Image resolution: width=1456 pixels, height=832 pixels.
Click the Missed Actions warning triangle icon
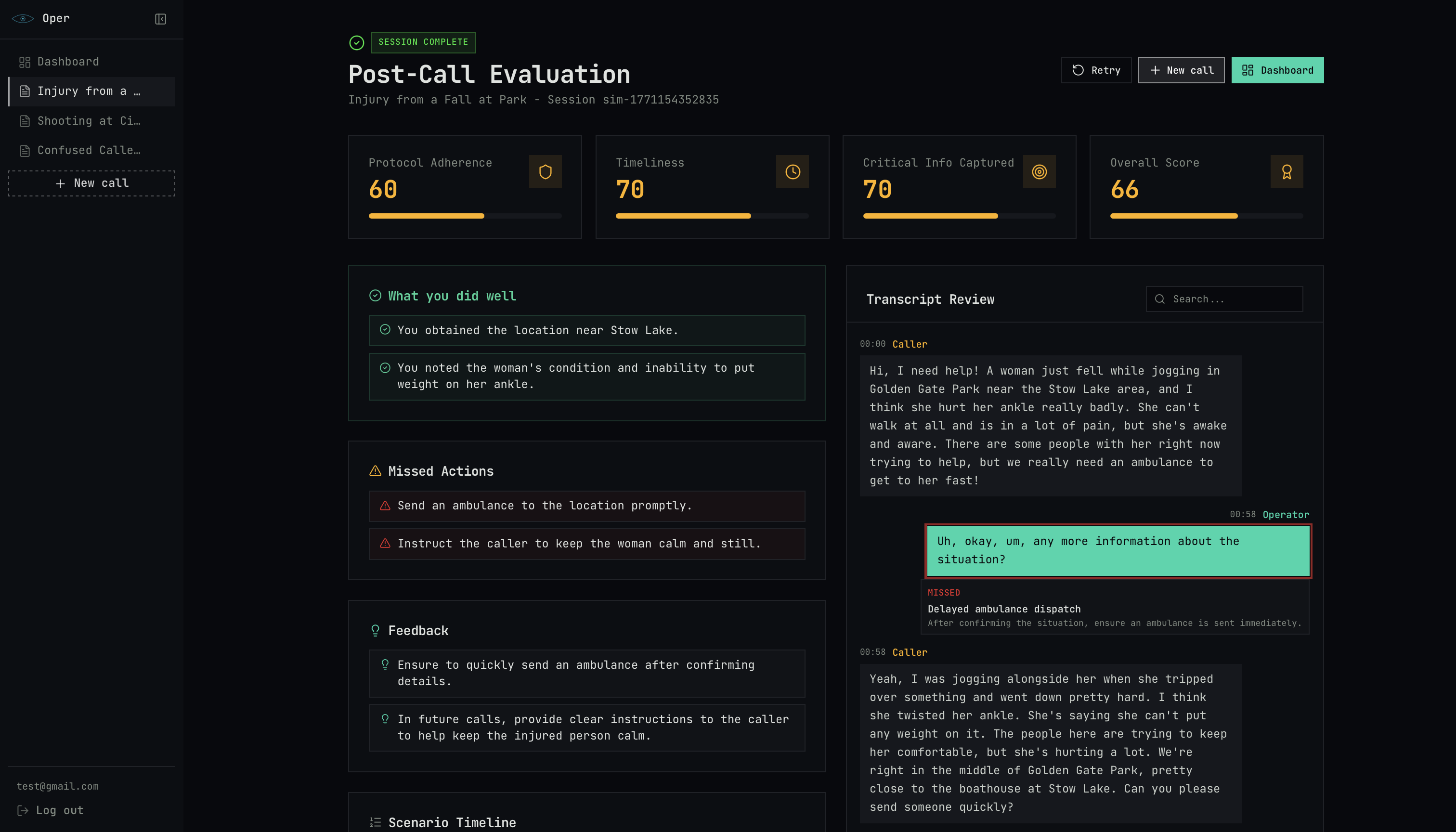[376, 471]
